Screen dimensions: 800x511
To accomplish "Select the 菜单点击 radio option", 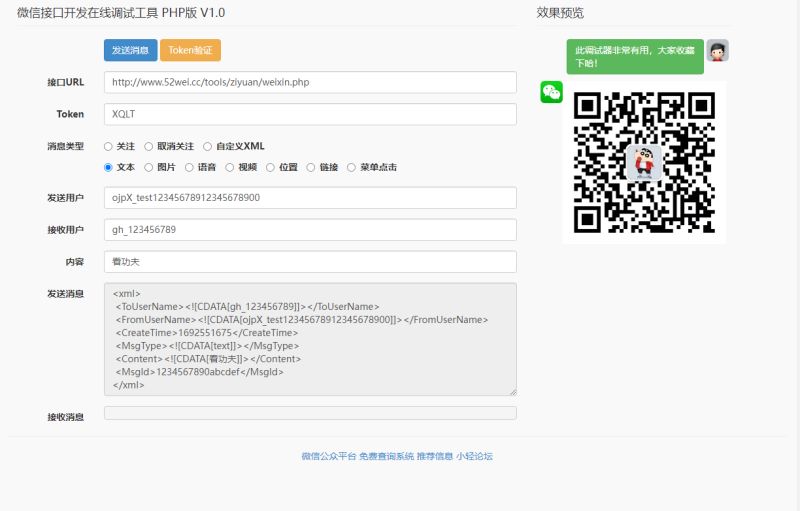I will pos(352,167).
